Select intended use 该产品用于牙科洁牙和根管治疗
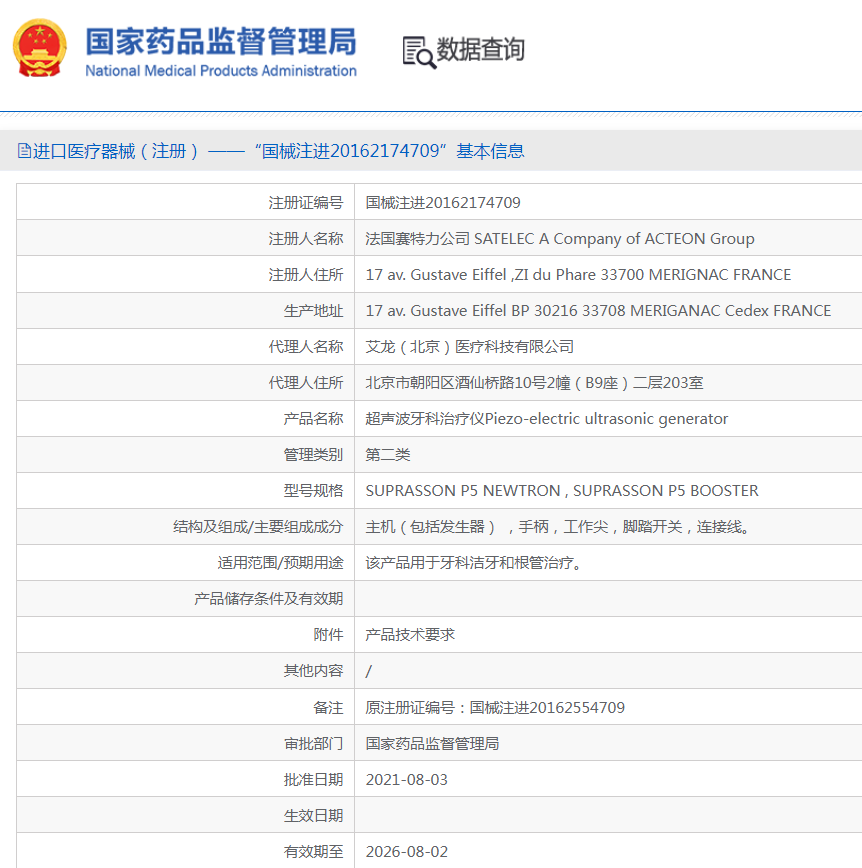The width and height of the screenshot is (862, 868). 474,562
